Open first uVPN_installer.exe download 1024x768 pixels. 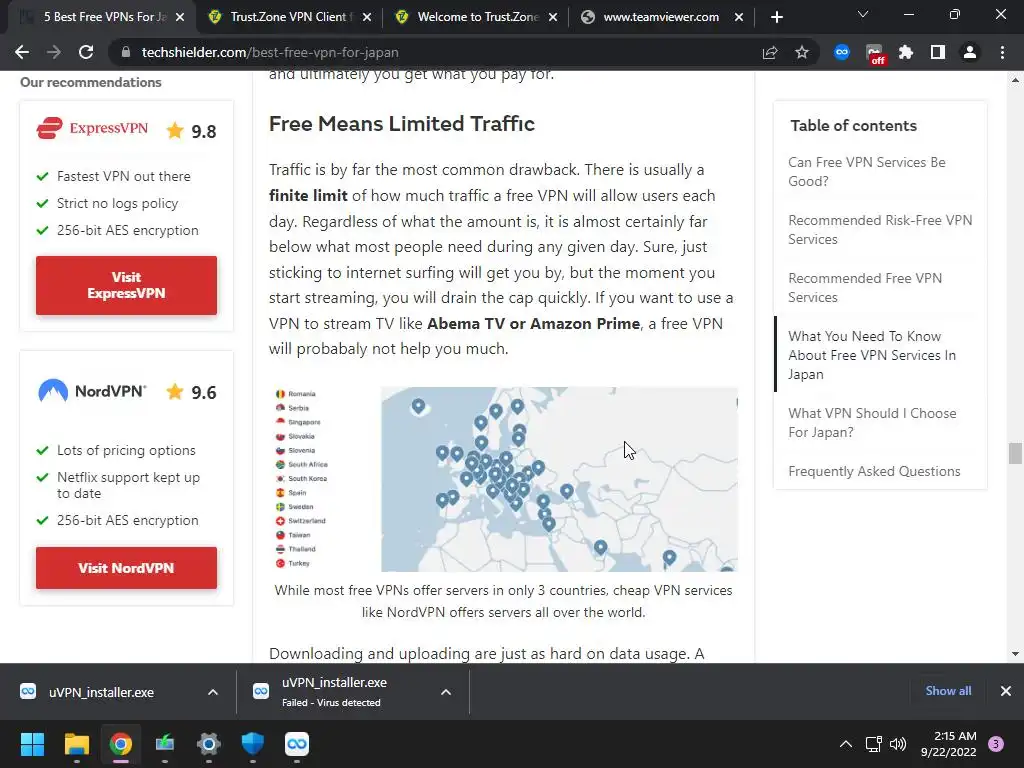click(x=101, y=692)
